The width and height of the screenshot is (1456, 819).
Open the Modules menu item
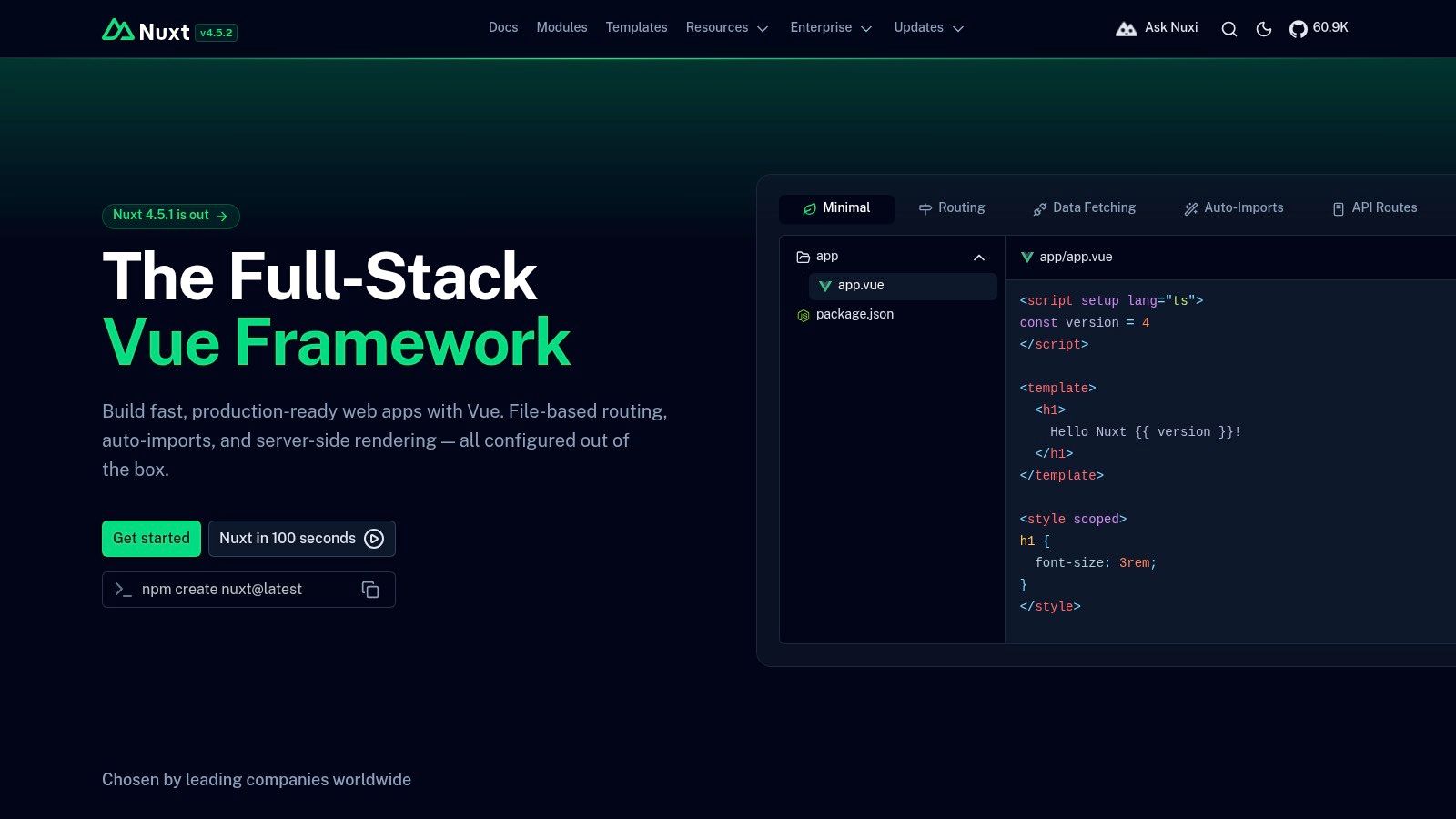[x=561, y=27]
